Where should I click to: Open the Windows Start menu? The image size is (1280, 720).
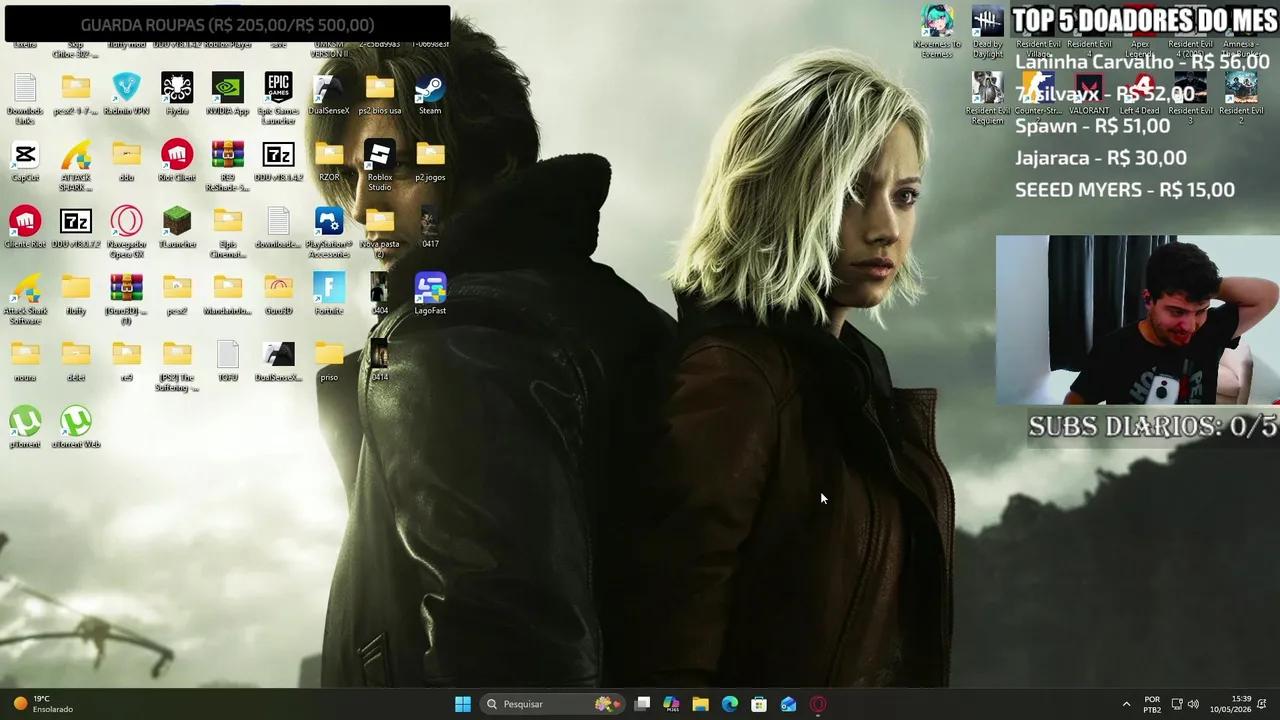[x=463, y=704]
